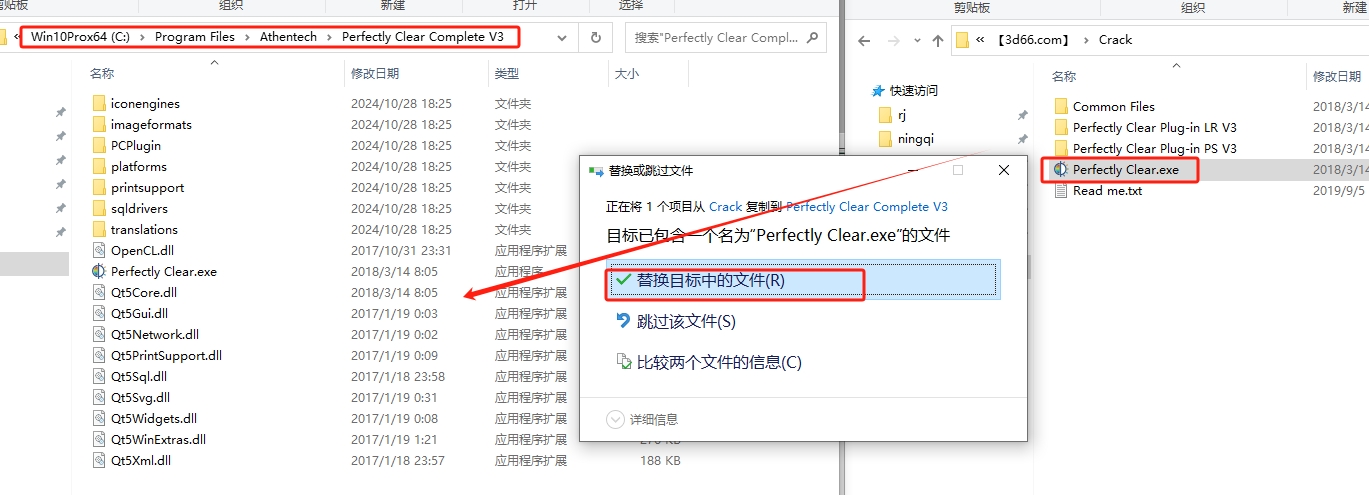This screenshot has width=1369, height=495.
Task: Select the PCPlugin folder icon
Action: coord(98,145)
